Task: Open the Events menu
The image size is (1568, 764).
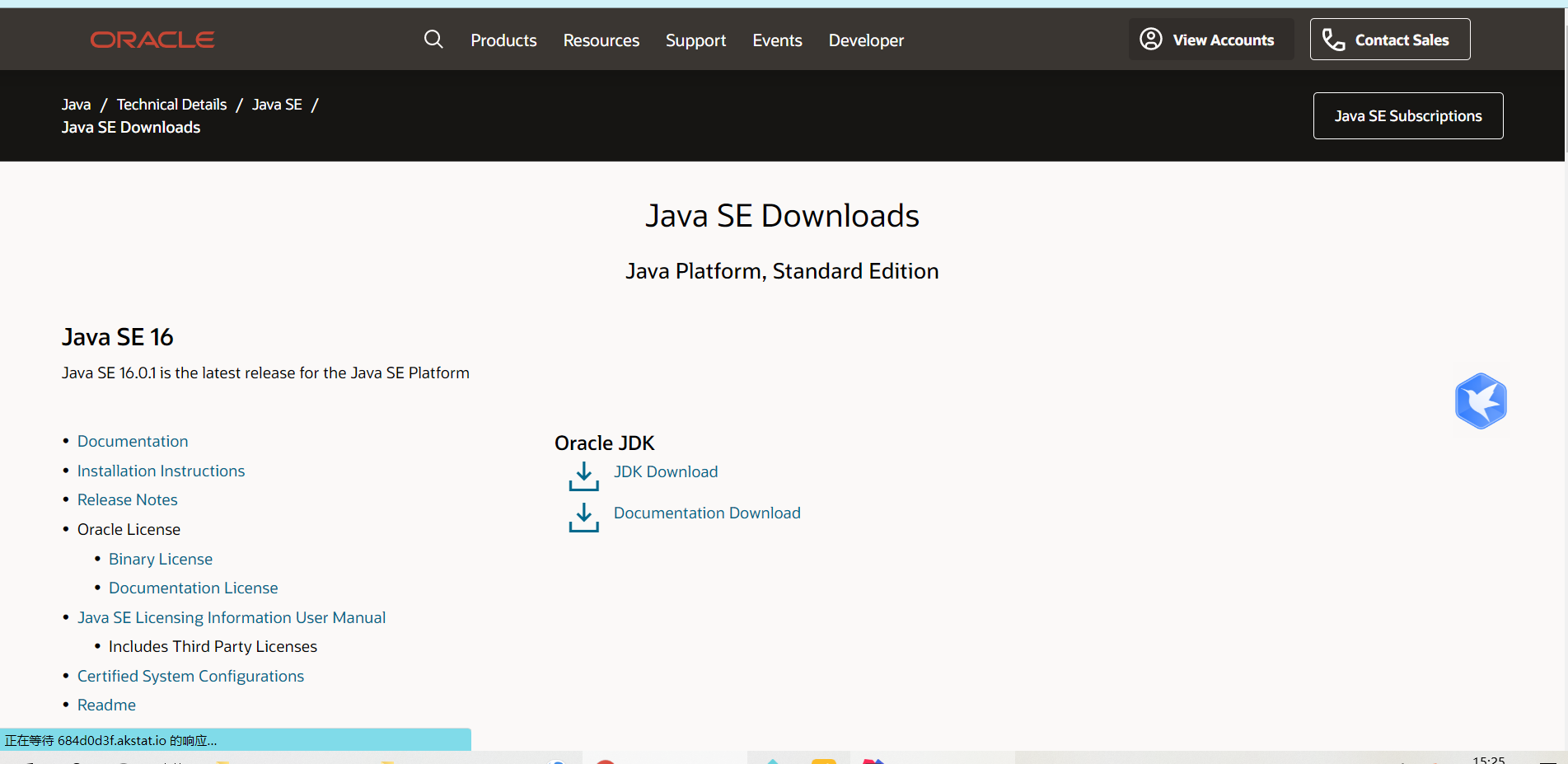Action: click(777, 40)
